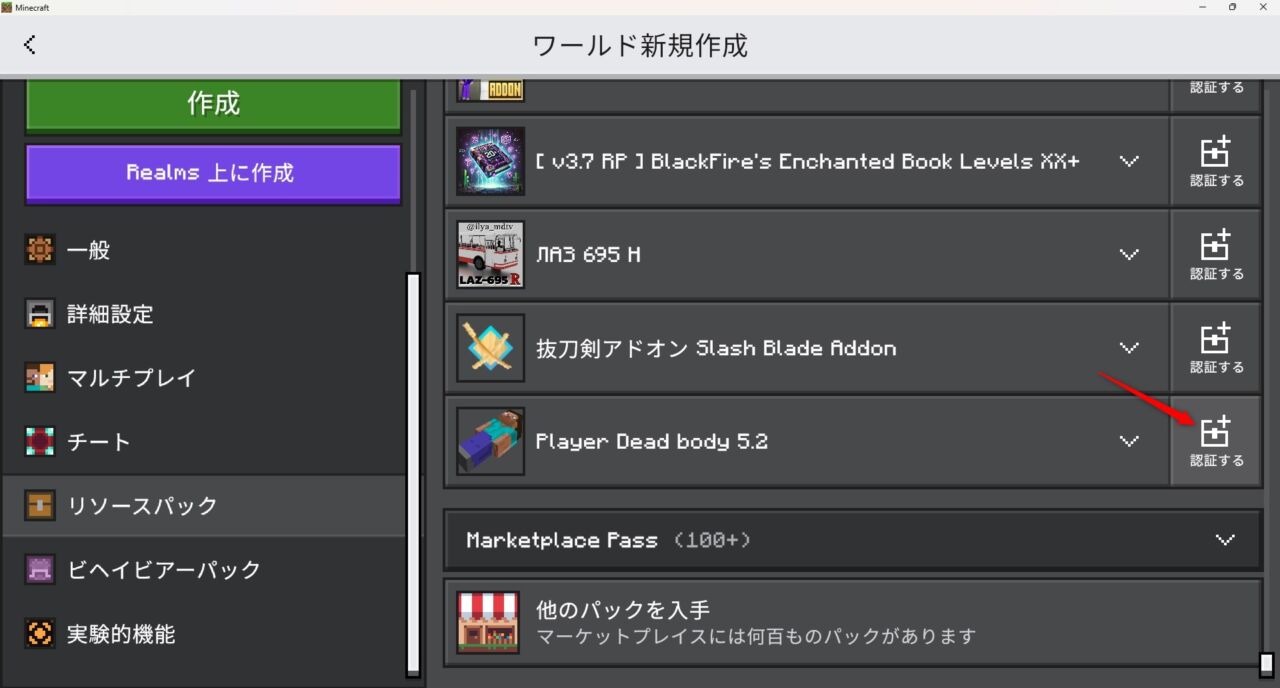
Task: Click the チート cheats icon
Action: pyautogui.click(x=40, y=442)
